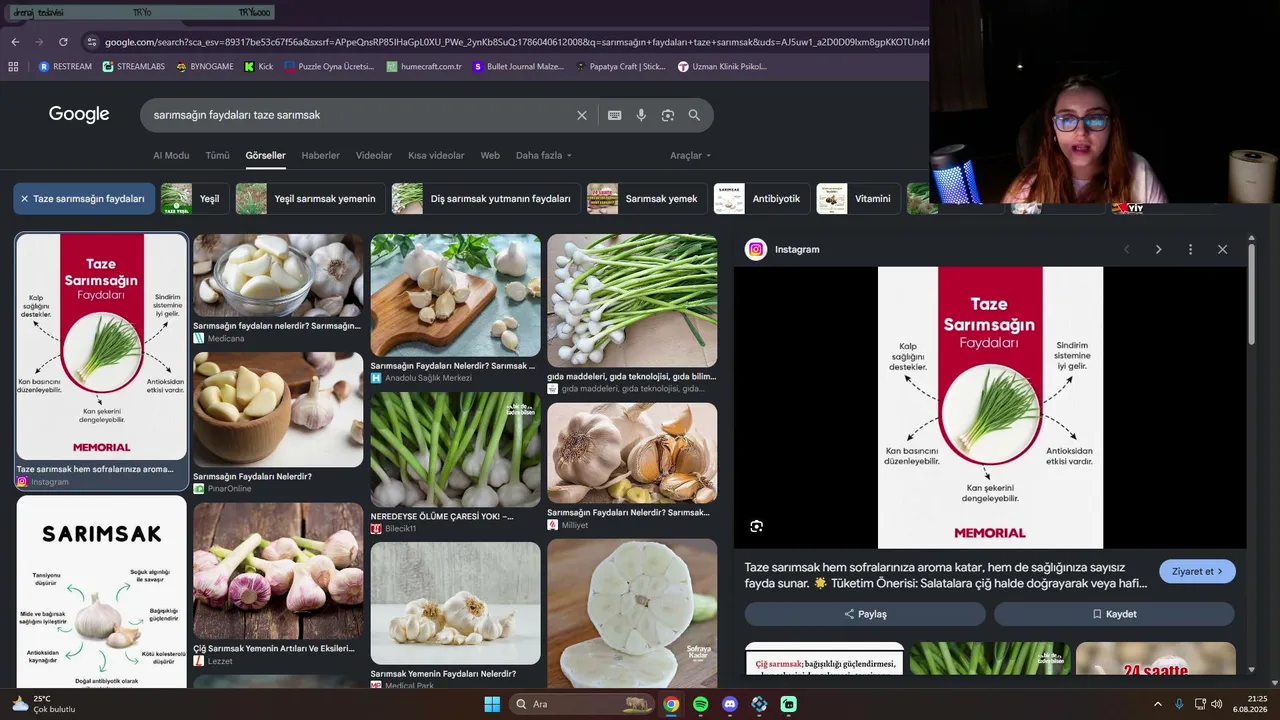This screenshot has width=1280, height=720.
Task: Open the Papatya Craft bookmark
Action: pyautogui.click(x=621, y=67)
